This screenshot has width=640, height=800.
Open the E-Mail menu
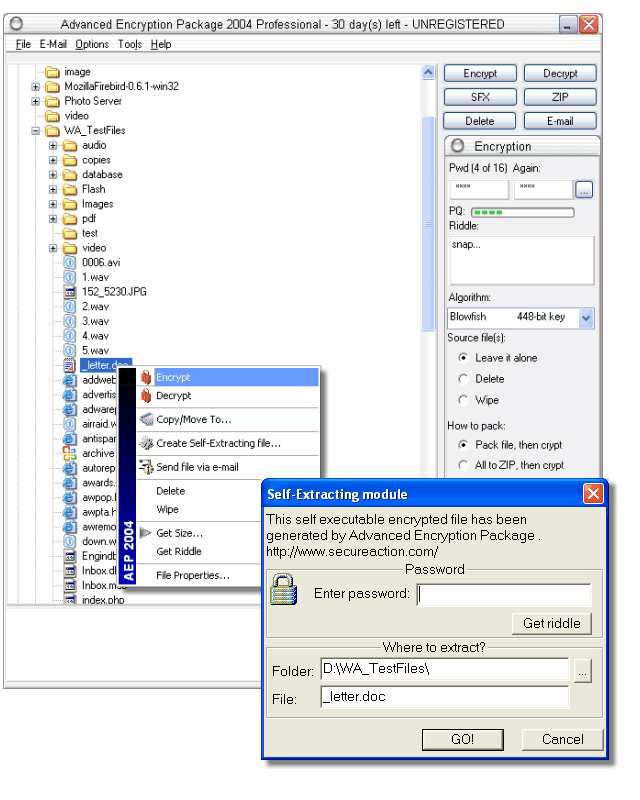tap(53, 44)
